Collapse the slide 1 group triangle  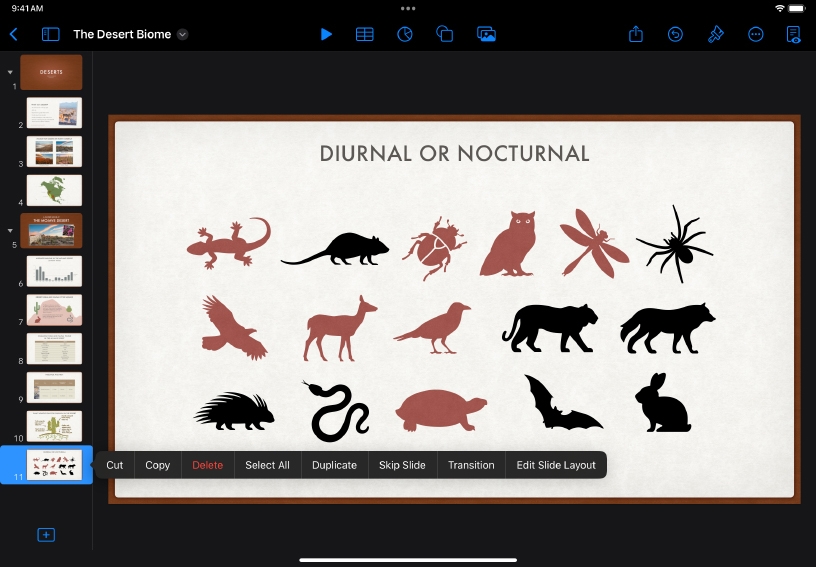tap(10, 72)
